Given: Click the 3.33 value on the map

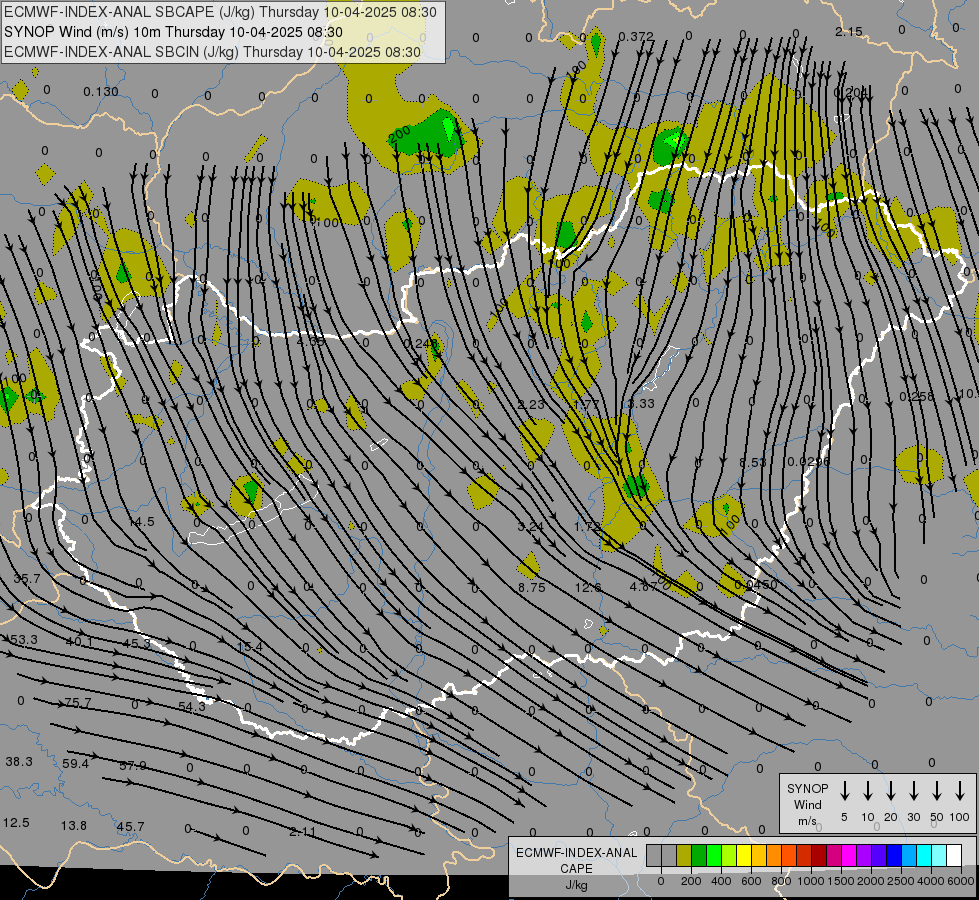Looking at the screenshot, I should coord(641,403).
